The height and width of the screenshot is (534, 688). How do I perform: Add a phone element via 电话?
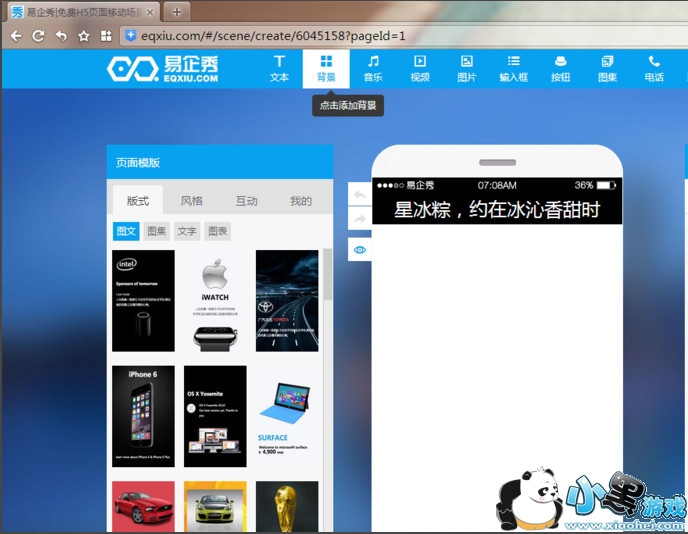[654, 68]
